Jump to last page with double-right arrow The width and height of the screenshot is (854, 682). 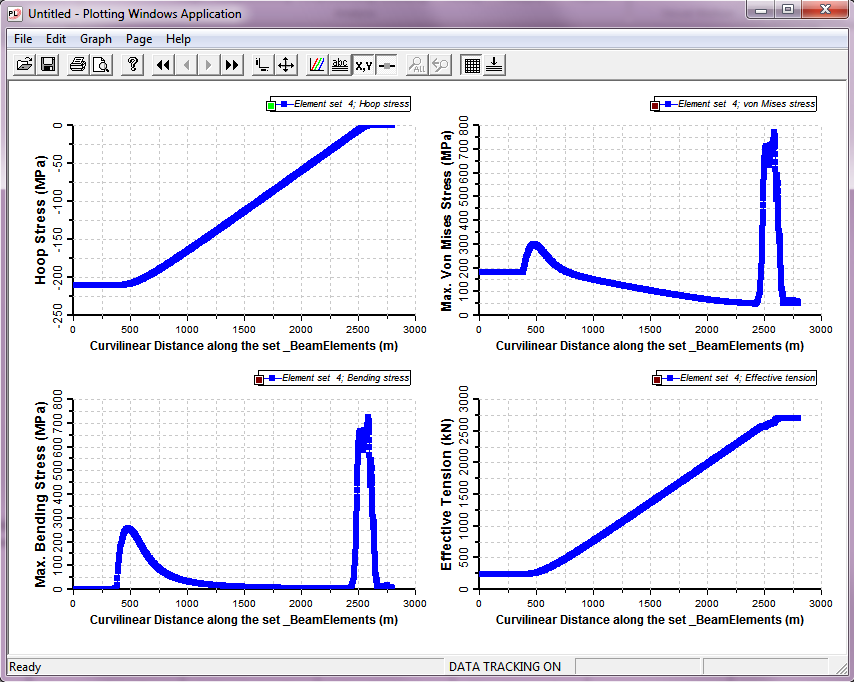[x=232, y=65]
